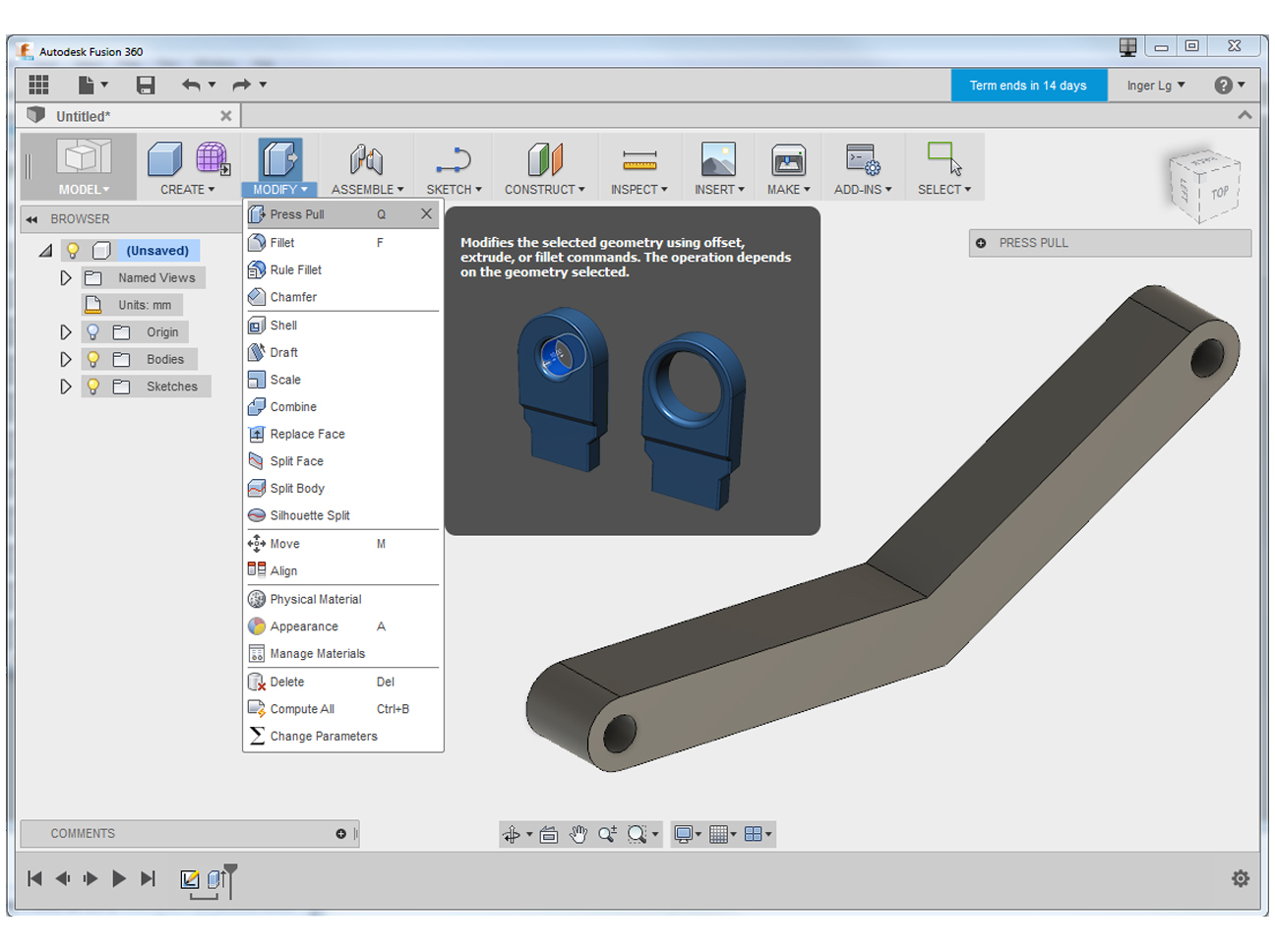The image size is (1275, 952).
Task: Open the data panel grid icon
Action: 39,85
